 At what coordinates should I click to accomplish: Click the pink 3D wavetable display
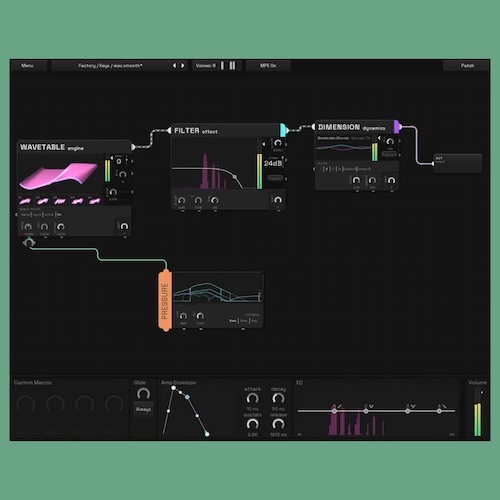point(59,176)
